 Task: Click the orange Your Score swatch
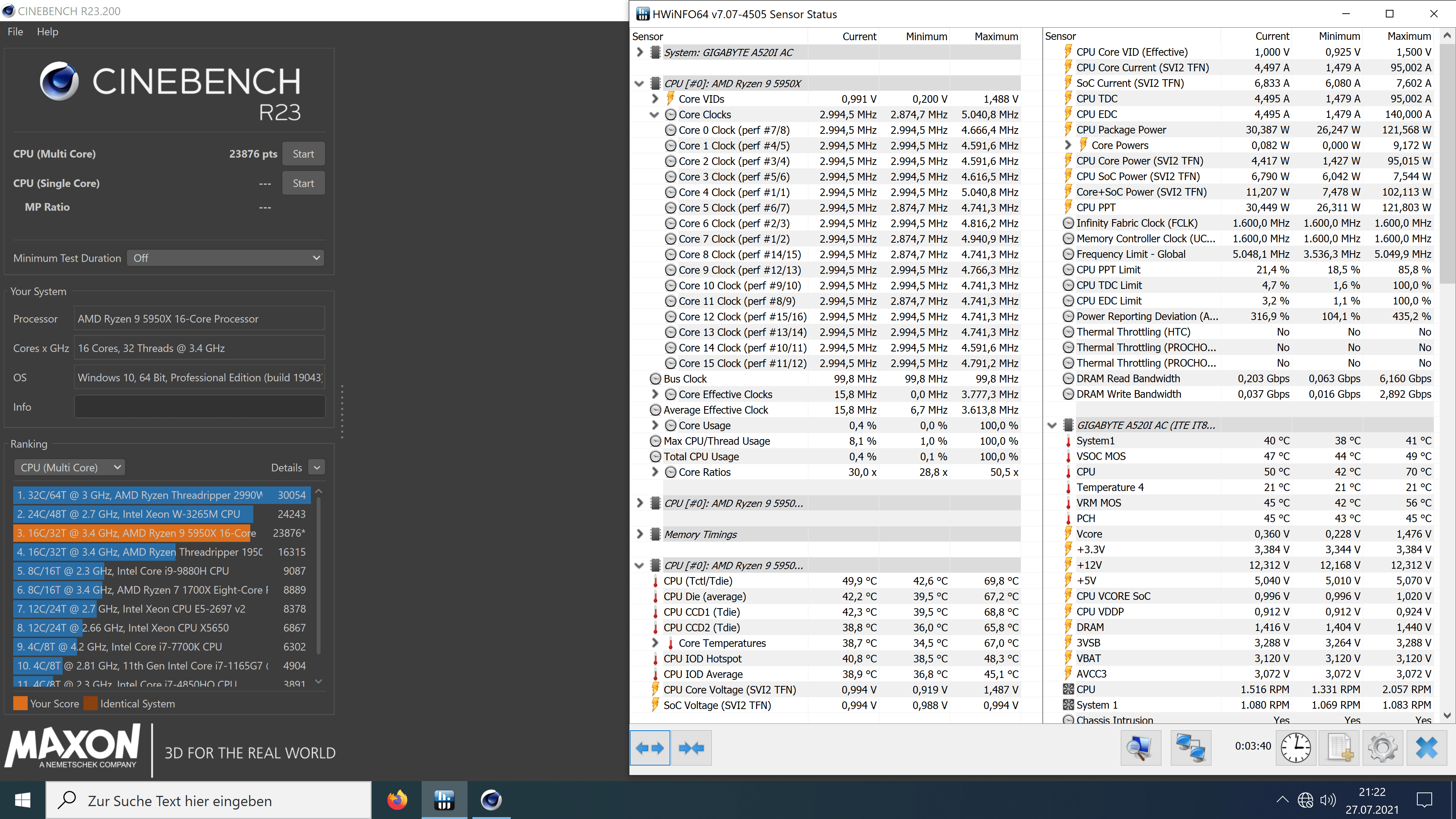(20, 704)
